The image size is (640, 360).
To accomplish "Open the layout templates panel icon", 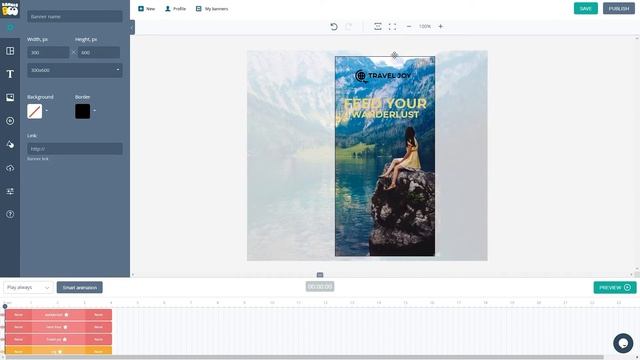I will [x=10, y=51].
